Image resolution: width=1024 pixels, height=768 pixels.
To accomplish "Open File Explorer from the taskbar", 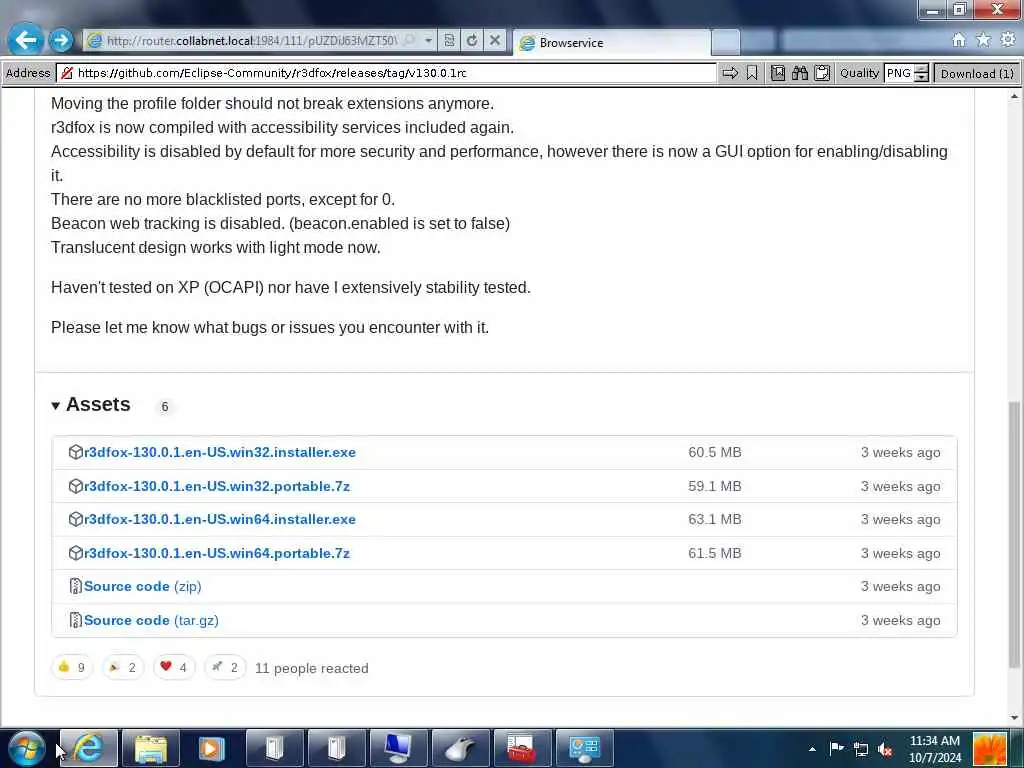I will [151, 748].
